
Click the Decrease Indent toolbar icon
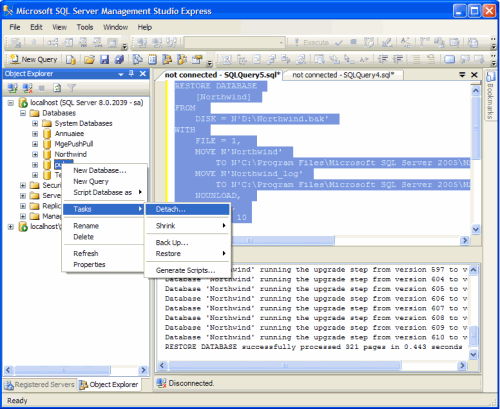click(383, 59)
